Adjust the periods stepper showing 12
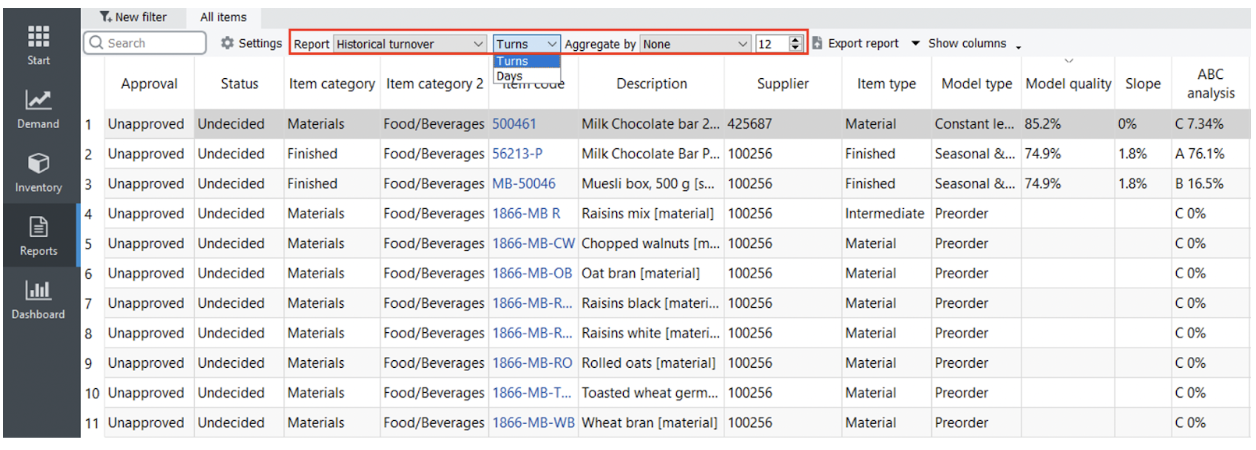Image resolution: width=1256 pixels, height=450 pixels. (x=796, y=44)
